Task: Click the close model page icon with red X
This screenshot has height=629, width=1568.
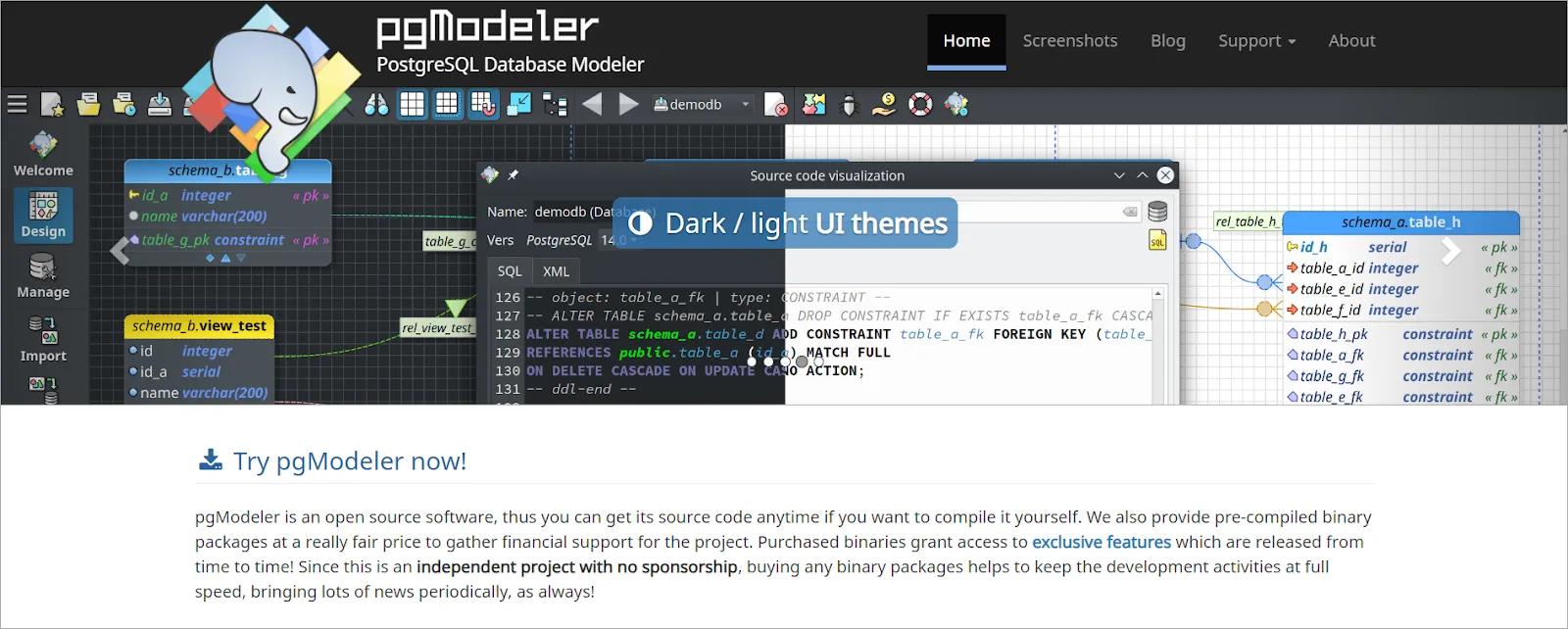Action: pyautogui.click(x=776, y=104)
